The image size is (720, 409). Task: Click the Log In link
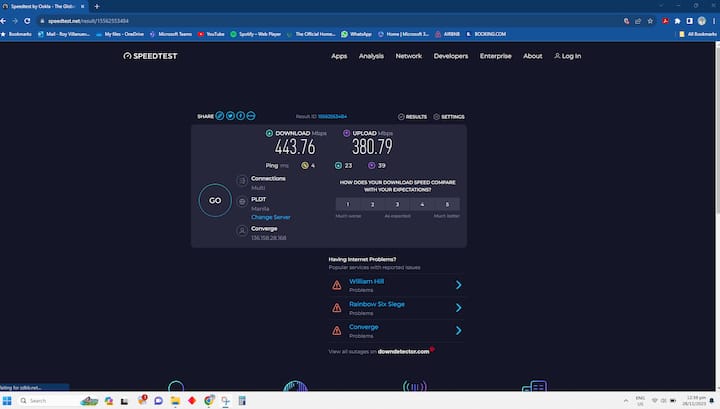point(568,56)
